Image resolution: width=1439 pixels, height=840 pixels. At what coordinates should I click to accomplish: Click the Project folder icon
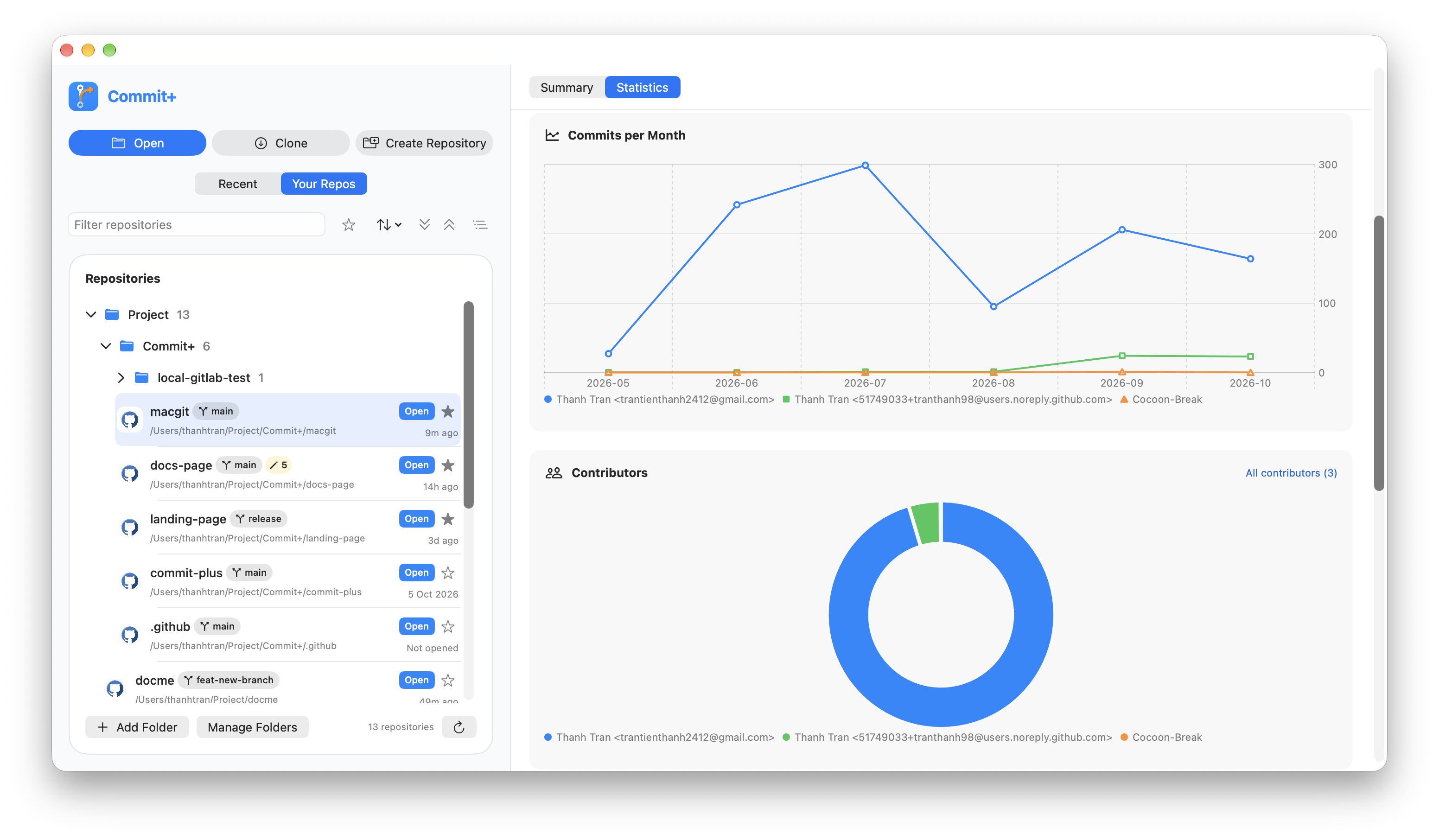(x=113, y=315)
